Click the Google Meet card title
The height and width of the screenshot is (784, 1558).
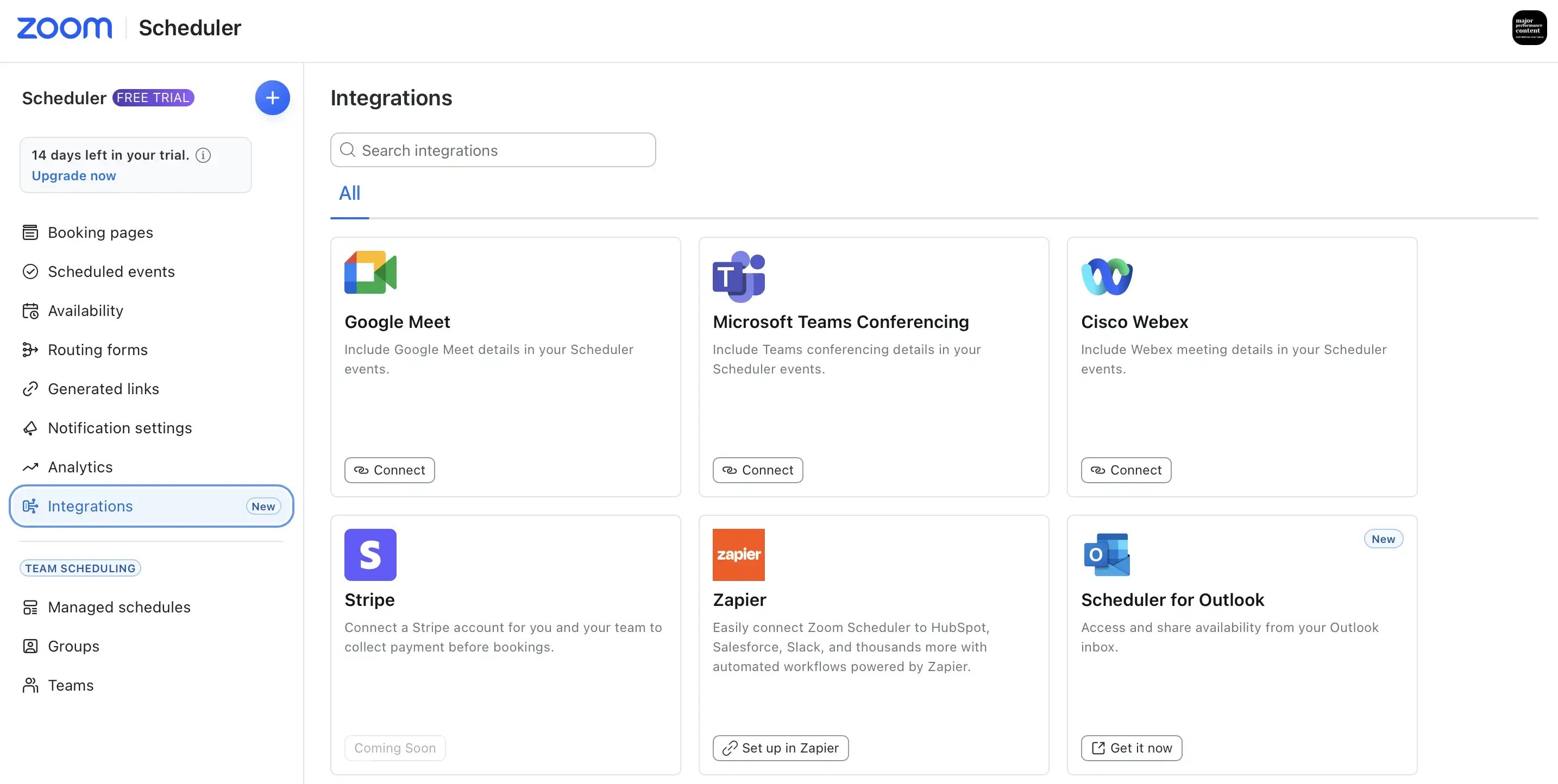[x=397, y=322]
